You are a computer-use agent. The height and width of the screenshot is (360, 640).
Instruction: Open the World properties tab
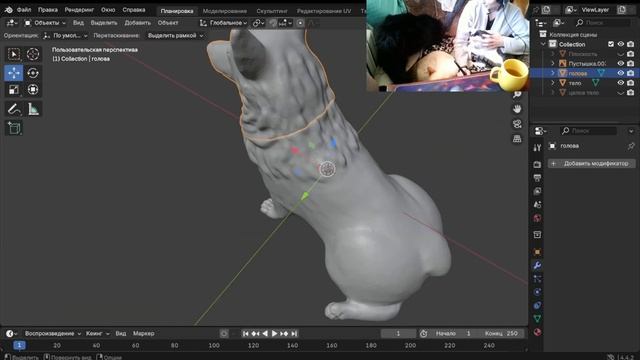pyautogui.click(x=537, y=218)
